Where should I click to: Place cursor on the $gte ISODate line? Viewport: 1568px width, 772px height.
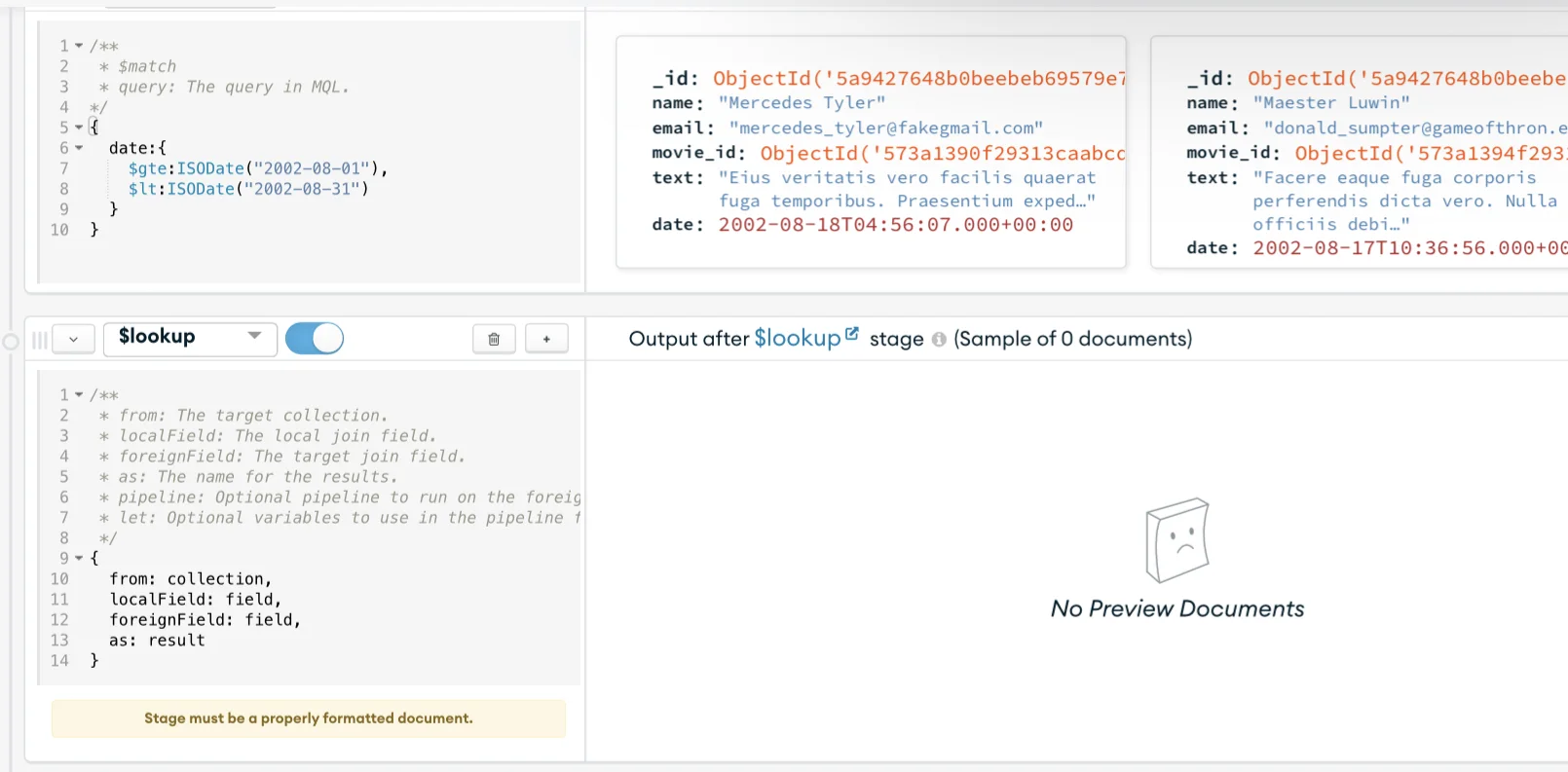point(258,168)
